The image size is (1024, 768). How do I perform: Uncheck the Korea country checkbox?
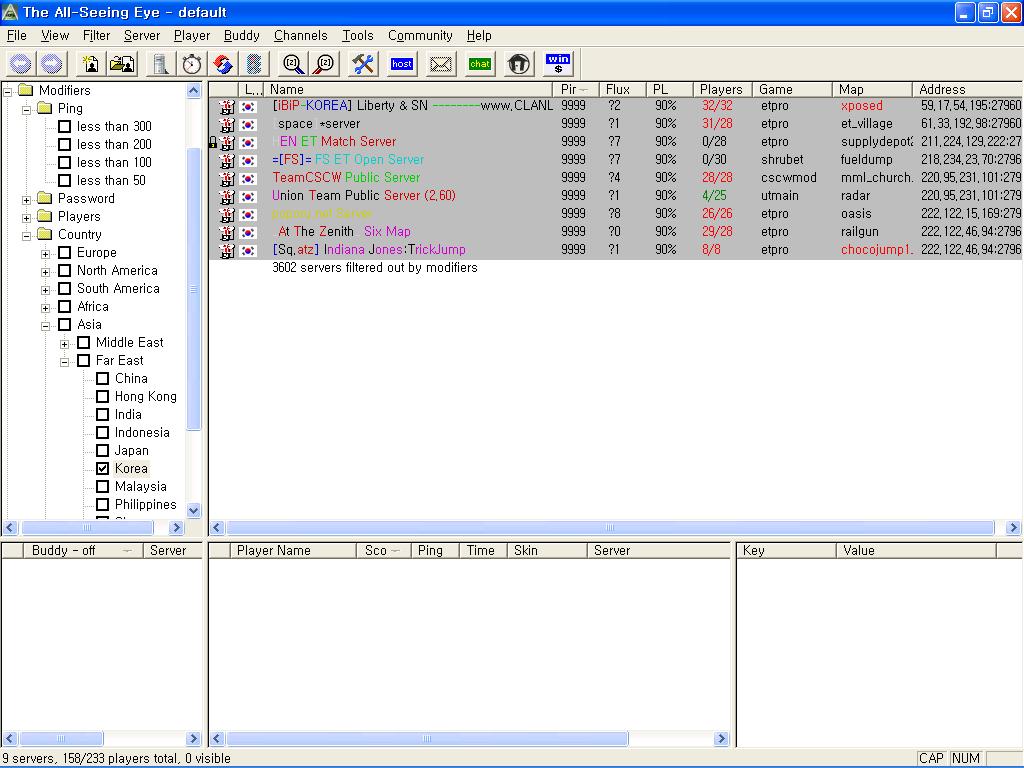(x=102, y=469)
